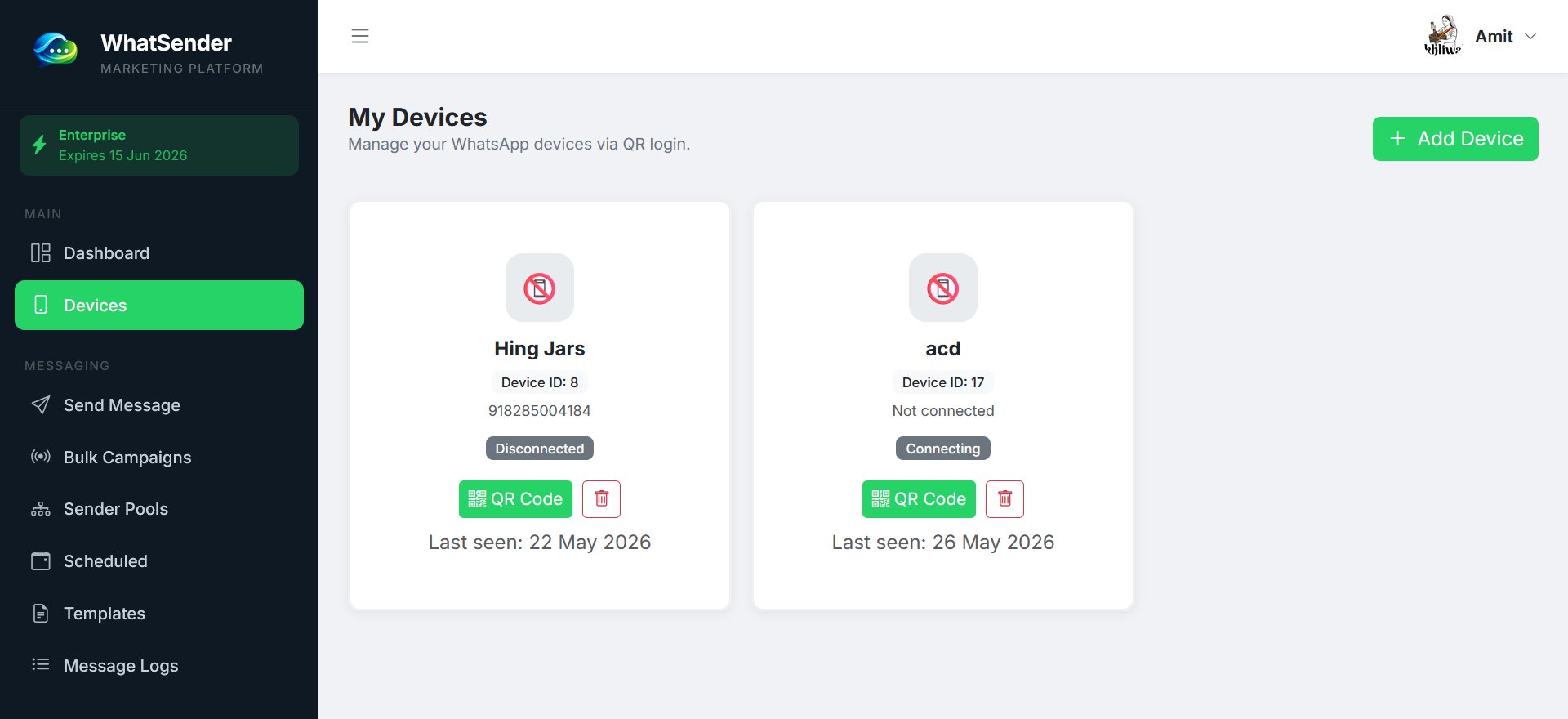The height and width of the screenshot is (719, 1568).
Task: Click the Bulk Campaigns broadcast icon
Action: coord(41,457)
